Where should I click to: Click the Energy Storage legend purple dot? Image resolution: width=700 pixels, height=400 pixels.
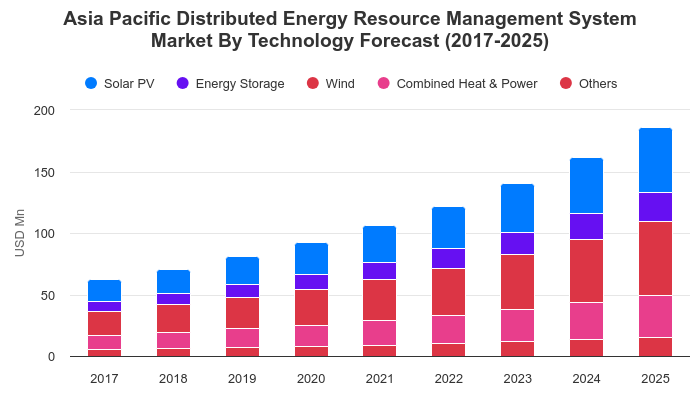pos(183,83)
